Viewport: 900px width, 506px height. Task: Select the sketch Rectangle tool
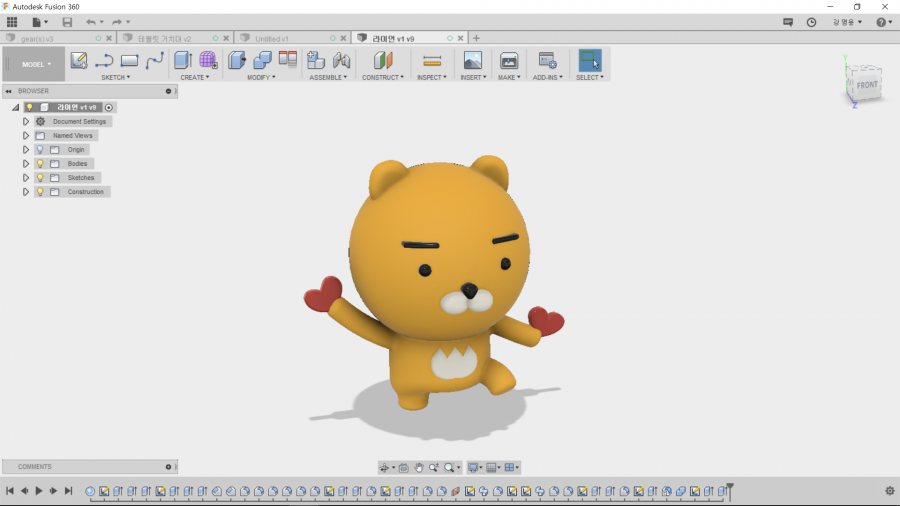129,61
